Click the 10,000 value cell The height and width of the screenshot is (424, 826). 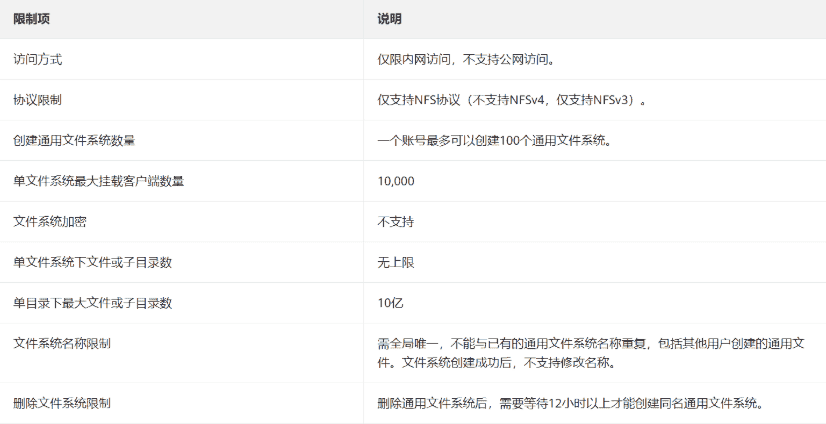click(x=396, y=181)
